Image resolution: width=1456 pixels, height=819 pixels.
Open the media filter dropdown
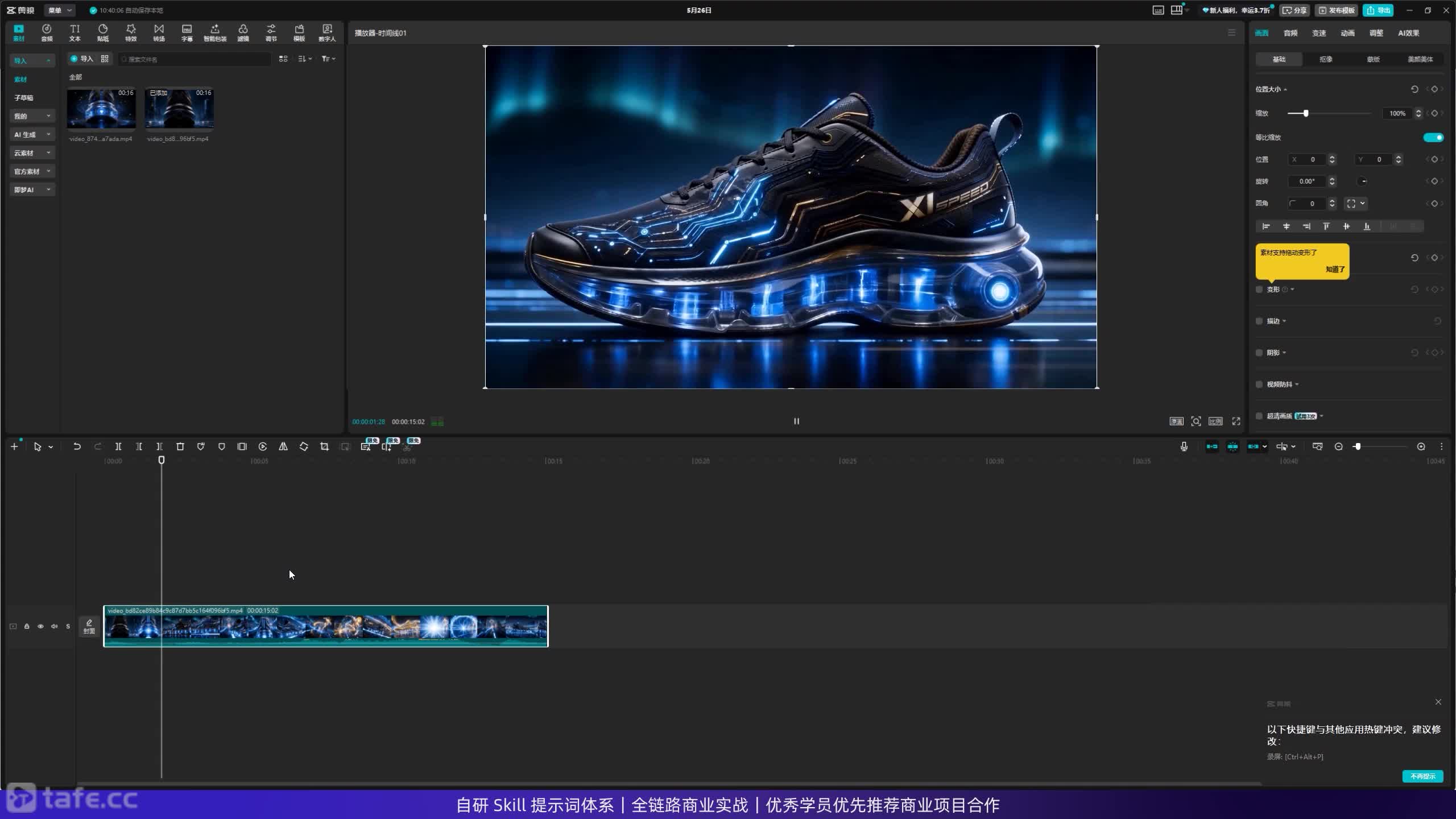pos(328,59)
